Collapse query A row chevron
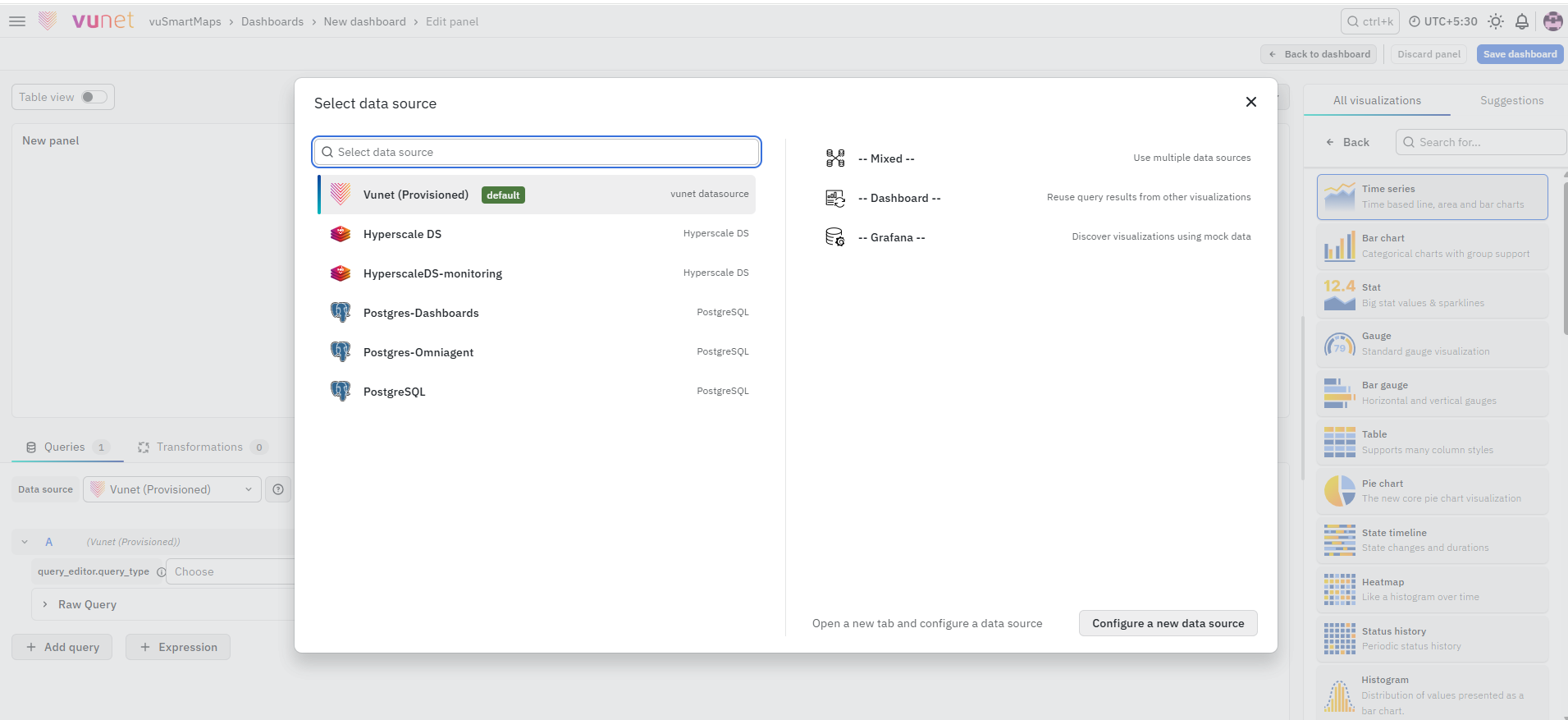Screen dimensions: 1568x720 25,542
